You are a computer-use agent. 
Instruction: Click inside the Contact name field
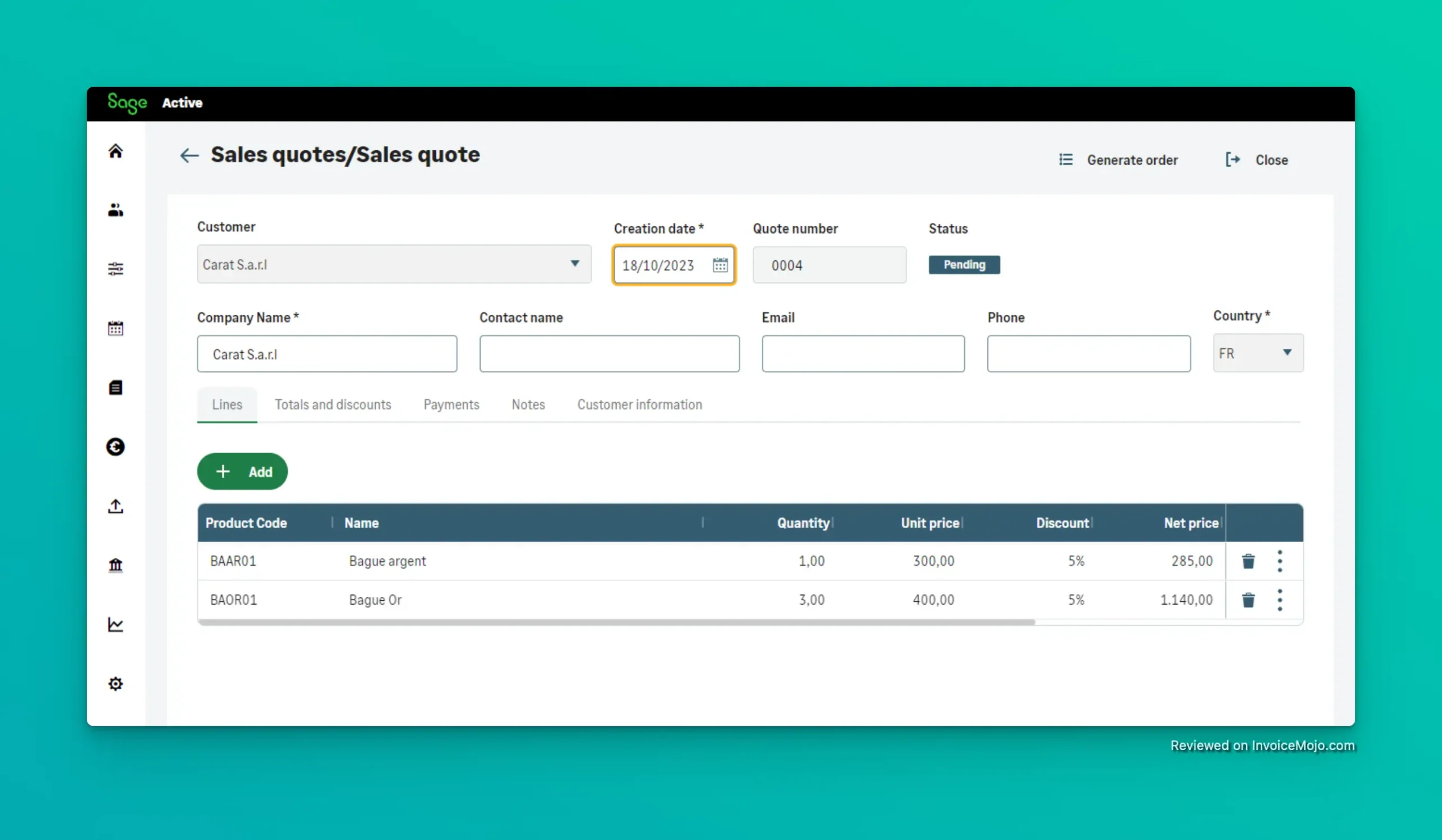point(609,354)
